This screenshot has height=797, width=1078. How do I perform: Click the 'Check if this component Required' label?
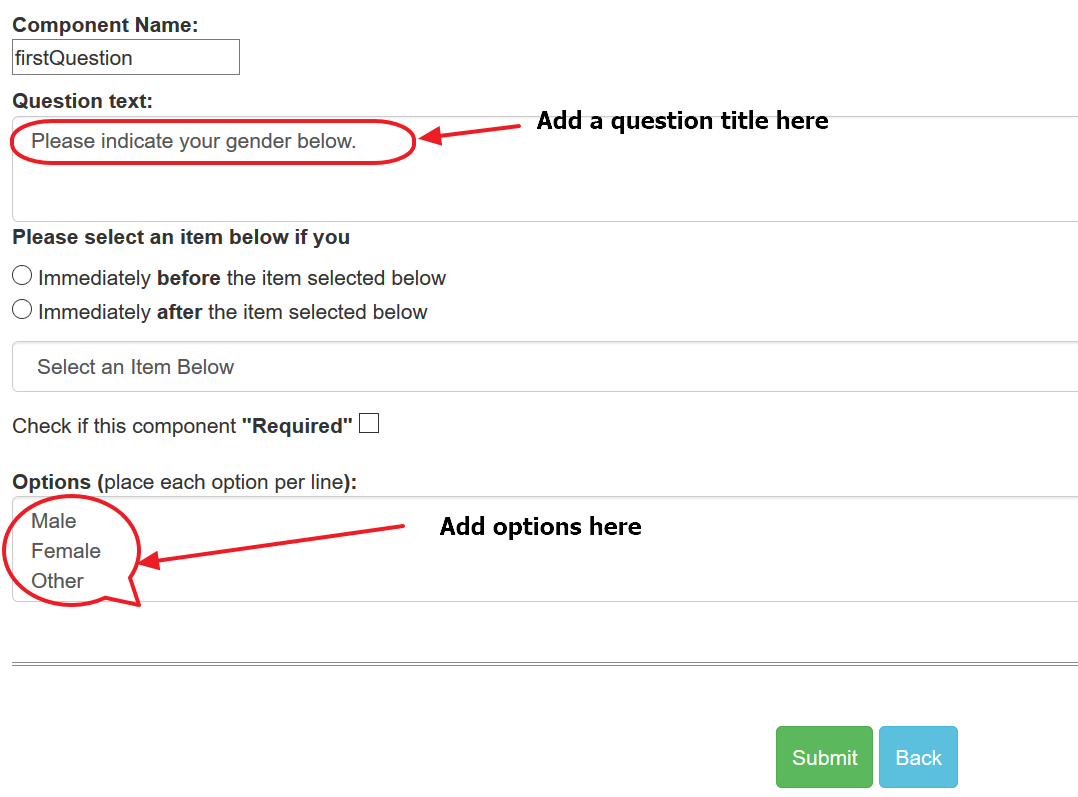tap(182, 426)
